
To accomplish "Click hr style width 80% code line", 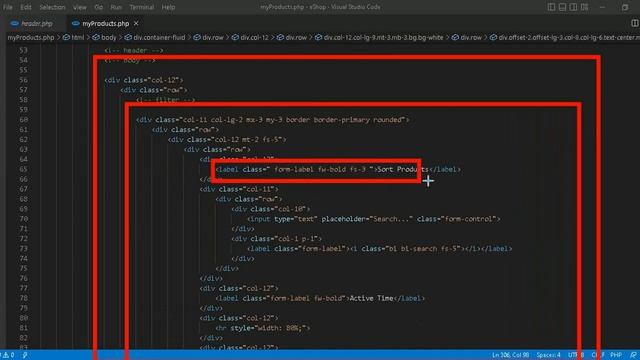I will pos(263,328).
